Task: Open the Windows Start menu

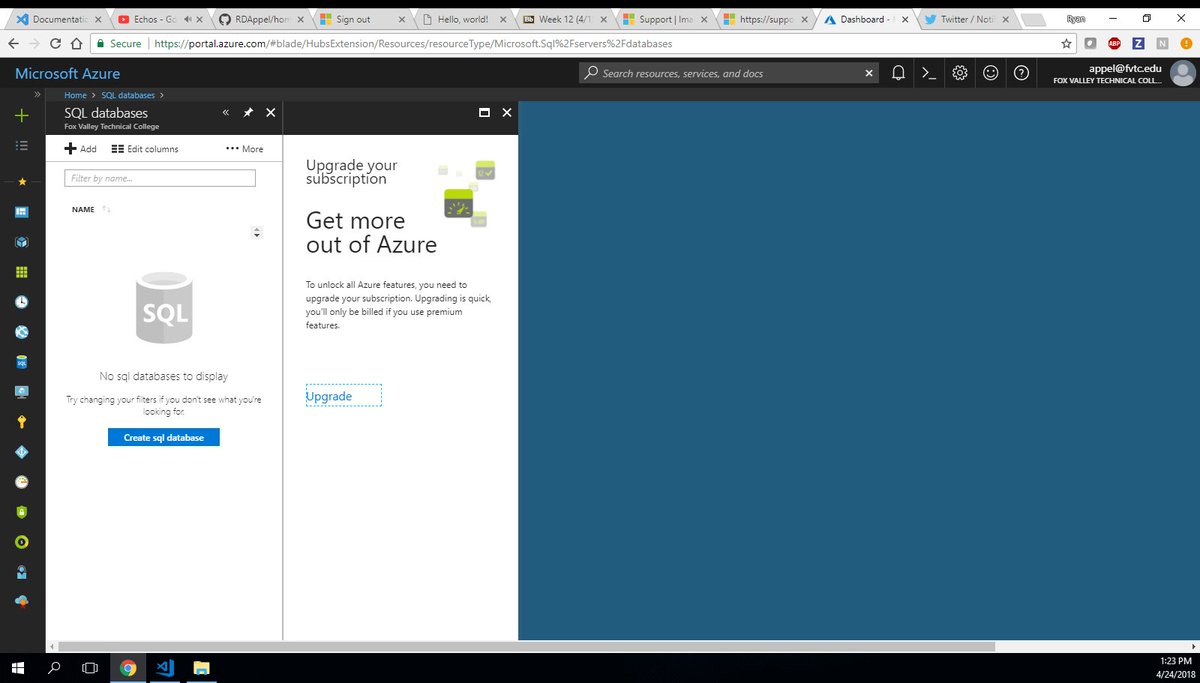Action: [18, 668]
